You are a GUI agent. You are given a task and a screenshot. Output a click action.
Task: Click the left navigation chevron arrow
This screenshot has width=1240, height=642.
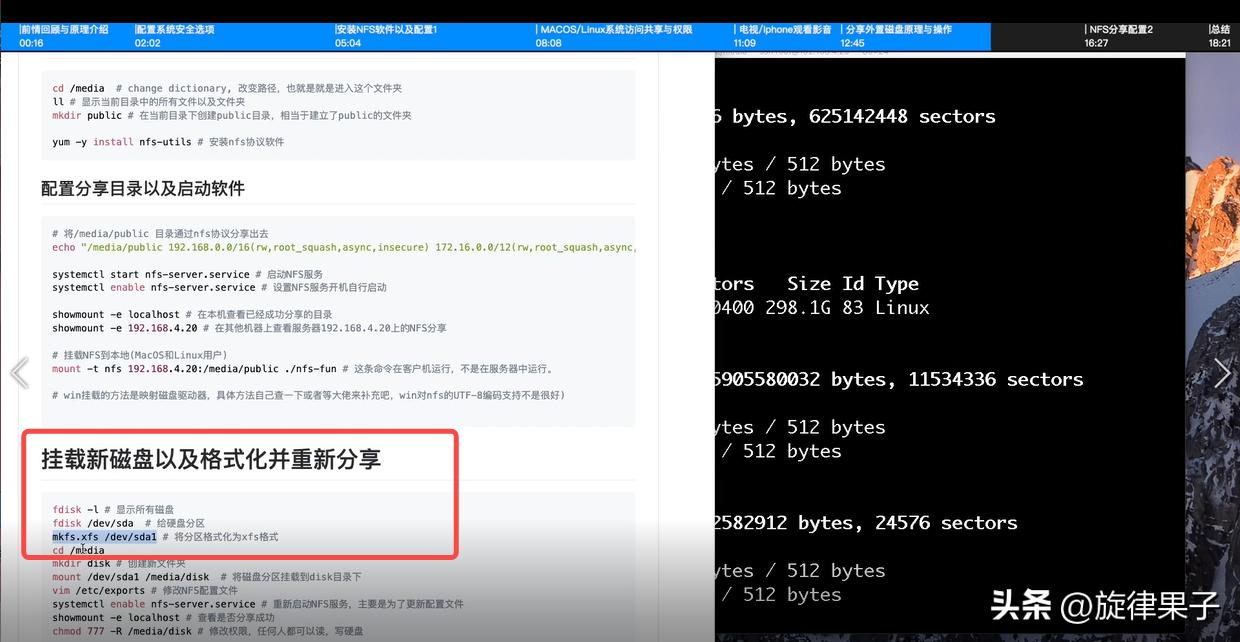tap(18, 372)
